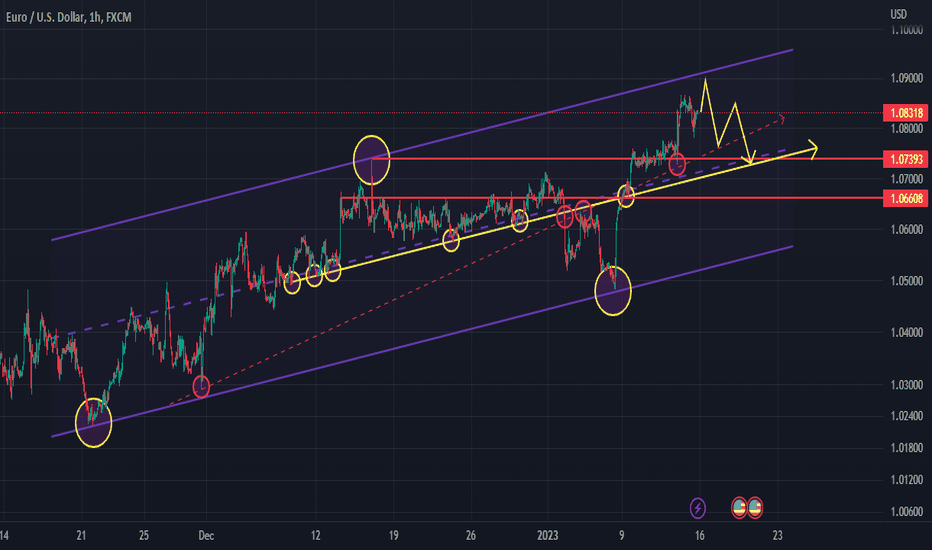Open the second US flag economic event icon
This screenshot has width=932, height=550.
pyautogui.click(x=755, y=508)
